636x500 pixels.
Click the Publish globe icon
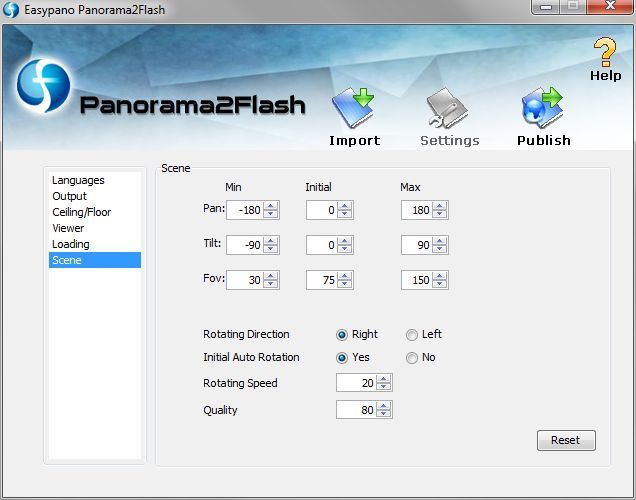pyautogui.click(x=543, y=108)
